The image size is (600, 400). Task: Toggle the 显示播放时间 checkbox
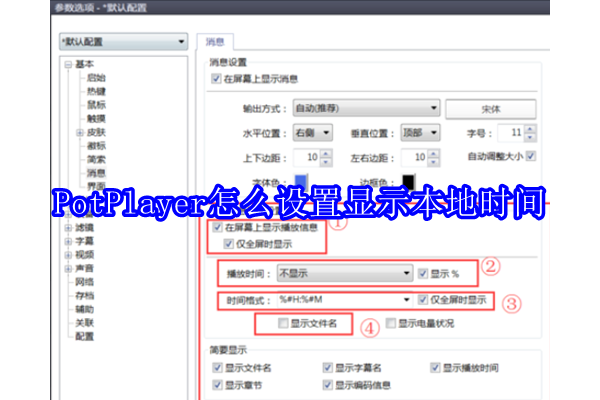coord(435,368)
